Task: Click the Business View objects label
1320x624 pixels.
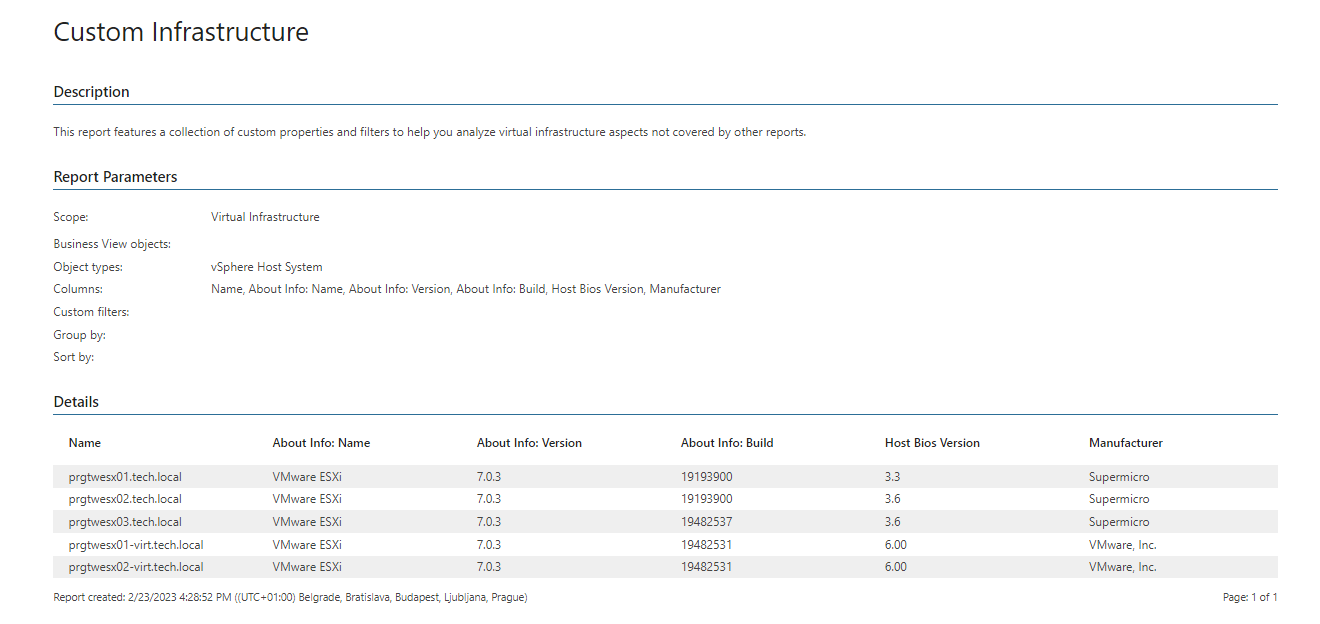Action: [112, 244]
